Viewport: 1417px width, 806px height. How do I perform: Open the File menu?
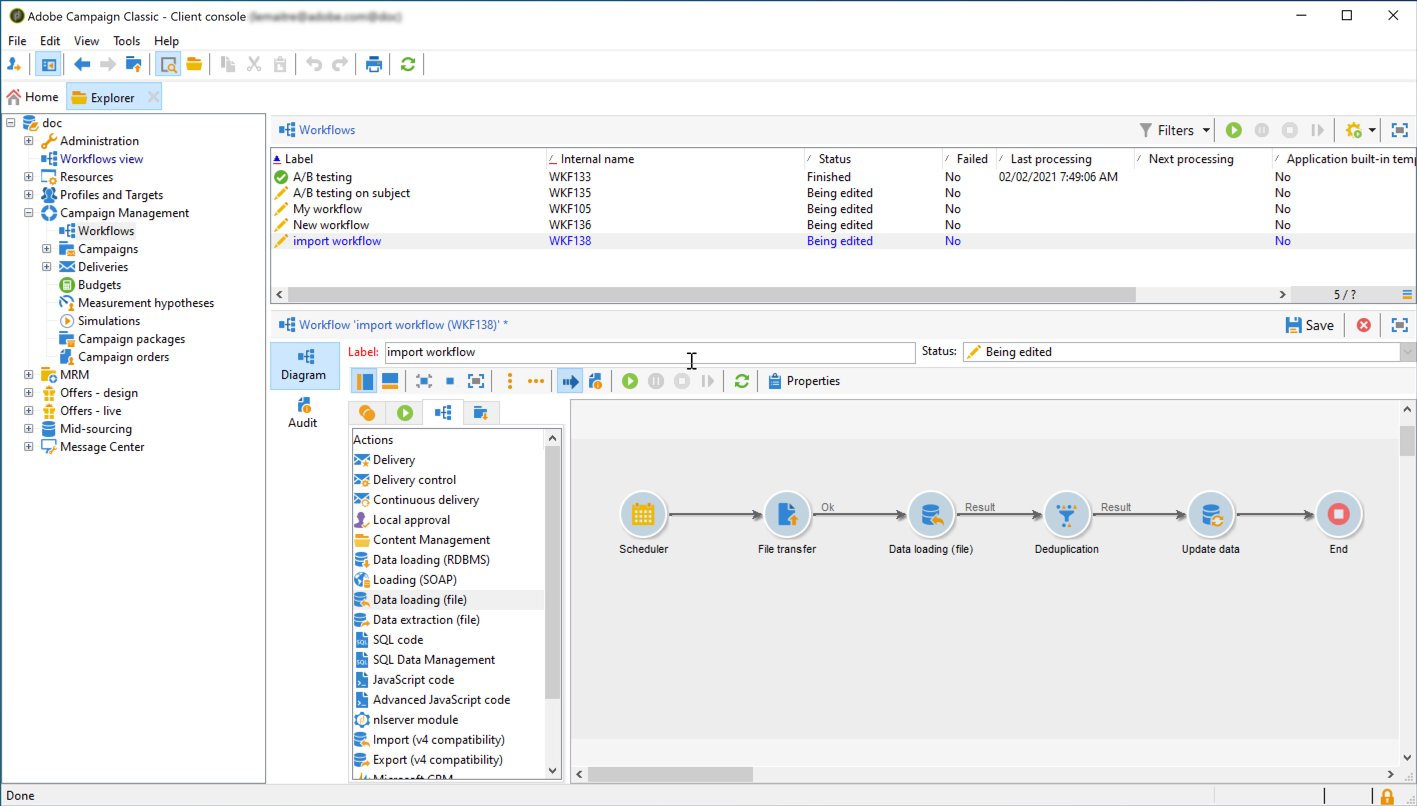coord(18,41)
